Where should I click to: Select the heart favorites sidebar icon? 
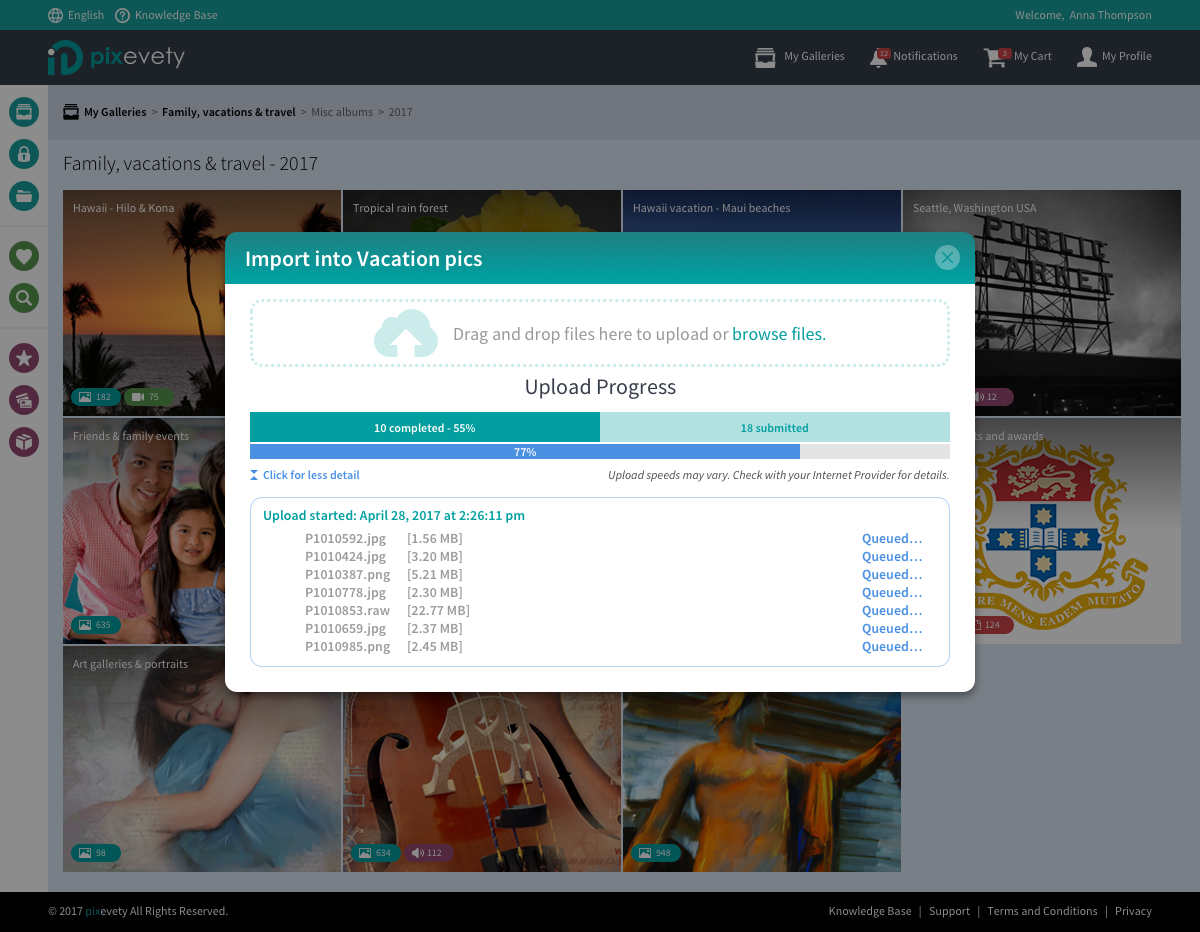(x=24, y=256)
